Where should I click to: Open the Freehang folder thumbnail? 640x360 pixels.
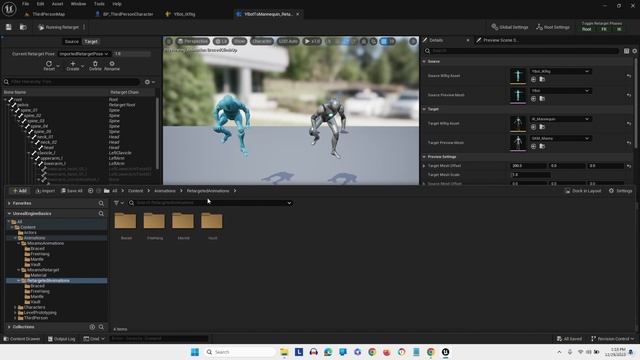point(154,222)
